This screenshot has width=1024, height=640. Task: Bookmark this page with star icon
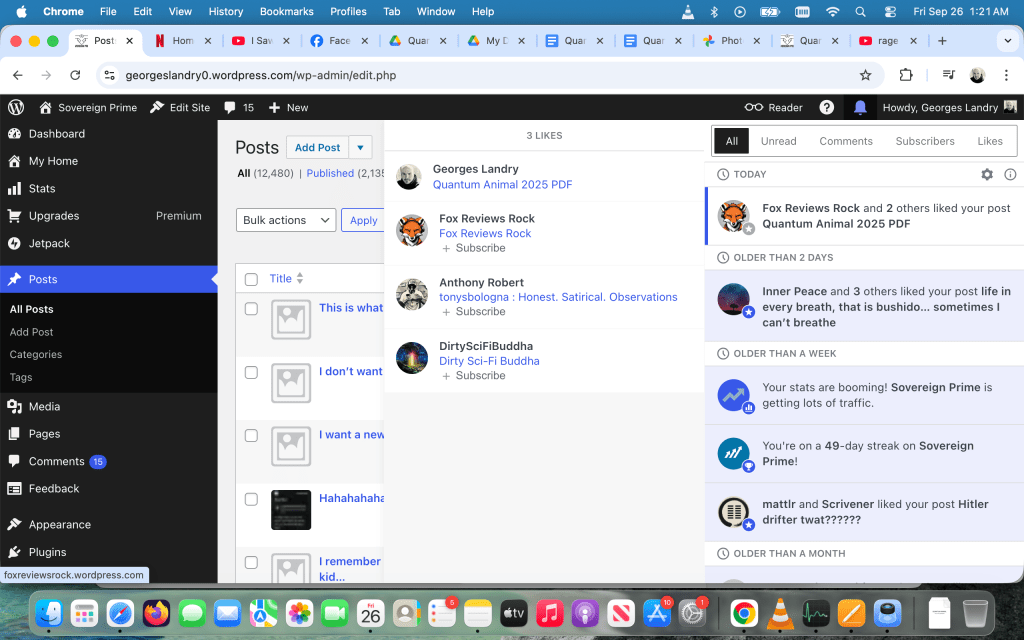coord(865,75)
